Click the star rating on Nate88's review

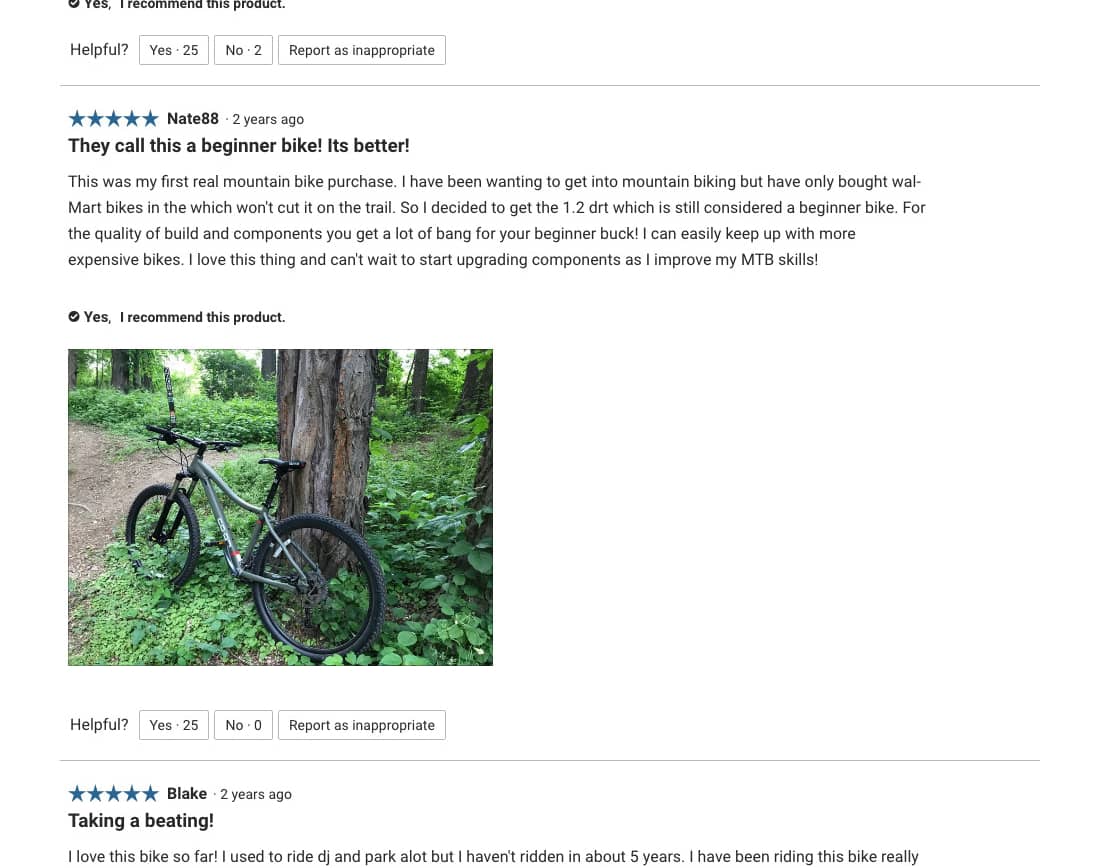pos(114,119)
